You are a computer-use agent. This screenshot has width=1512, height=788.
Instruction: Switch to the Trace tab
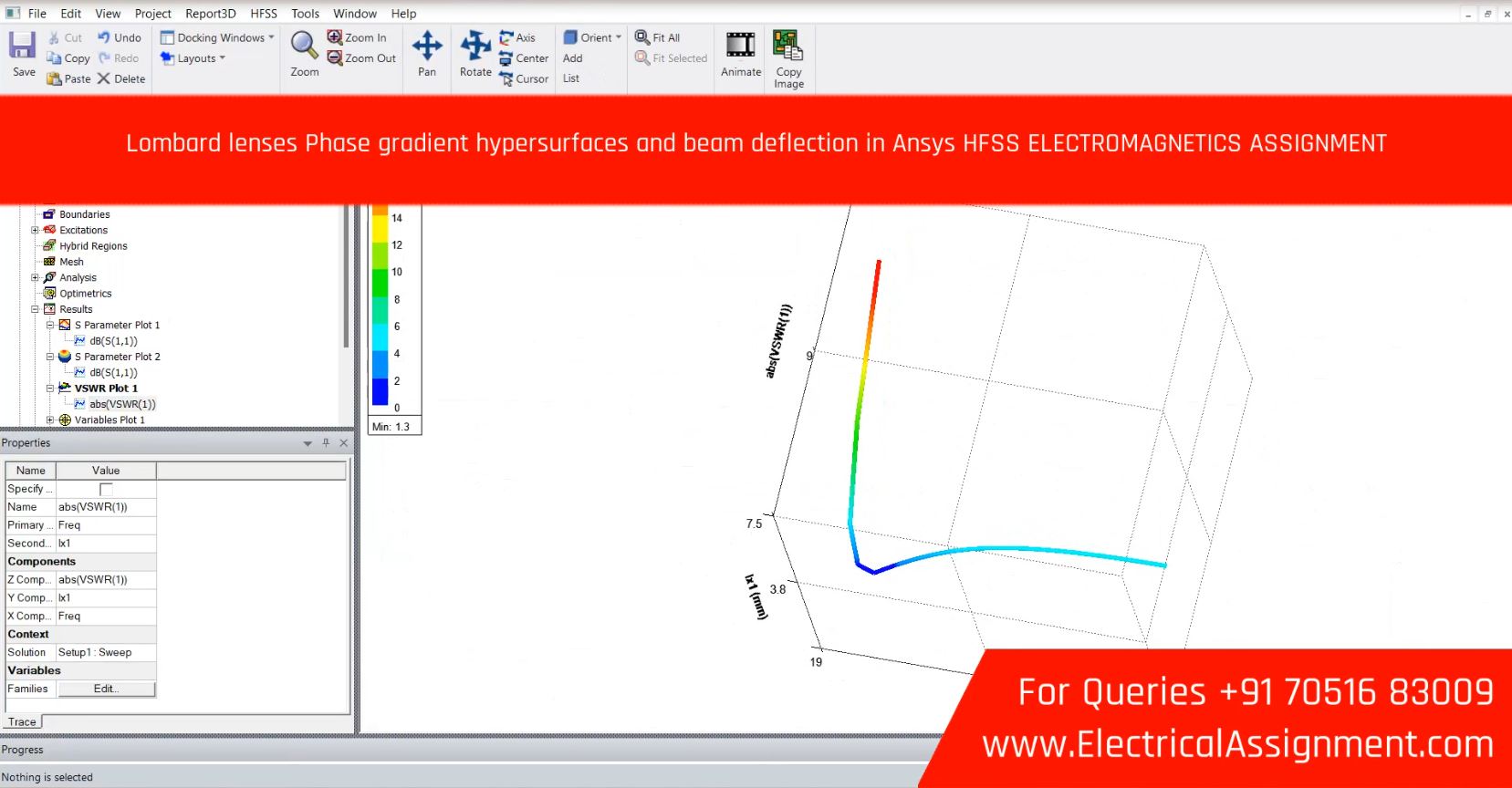coord(22,721)
